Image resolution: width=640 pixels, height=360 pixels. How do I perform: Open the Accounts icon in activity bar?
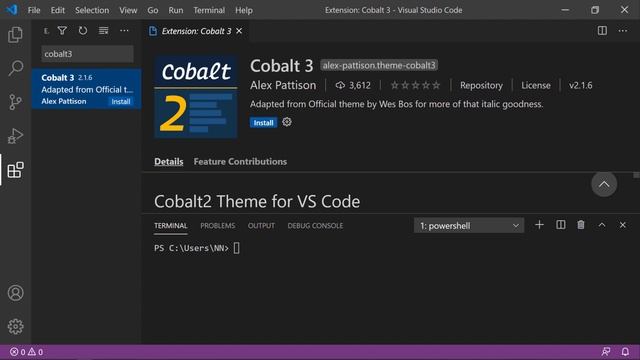coord(16,293)
